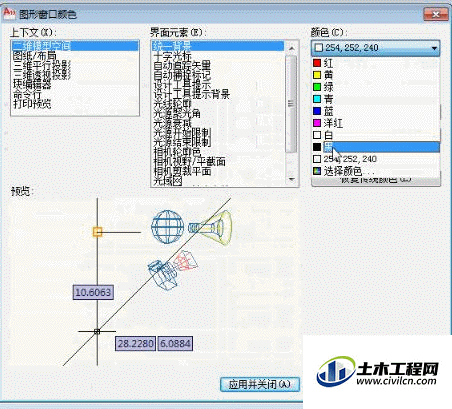
Task: Click the 应用并关闭(A) button
Action: coord(260,384)
